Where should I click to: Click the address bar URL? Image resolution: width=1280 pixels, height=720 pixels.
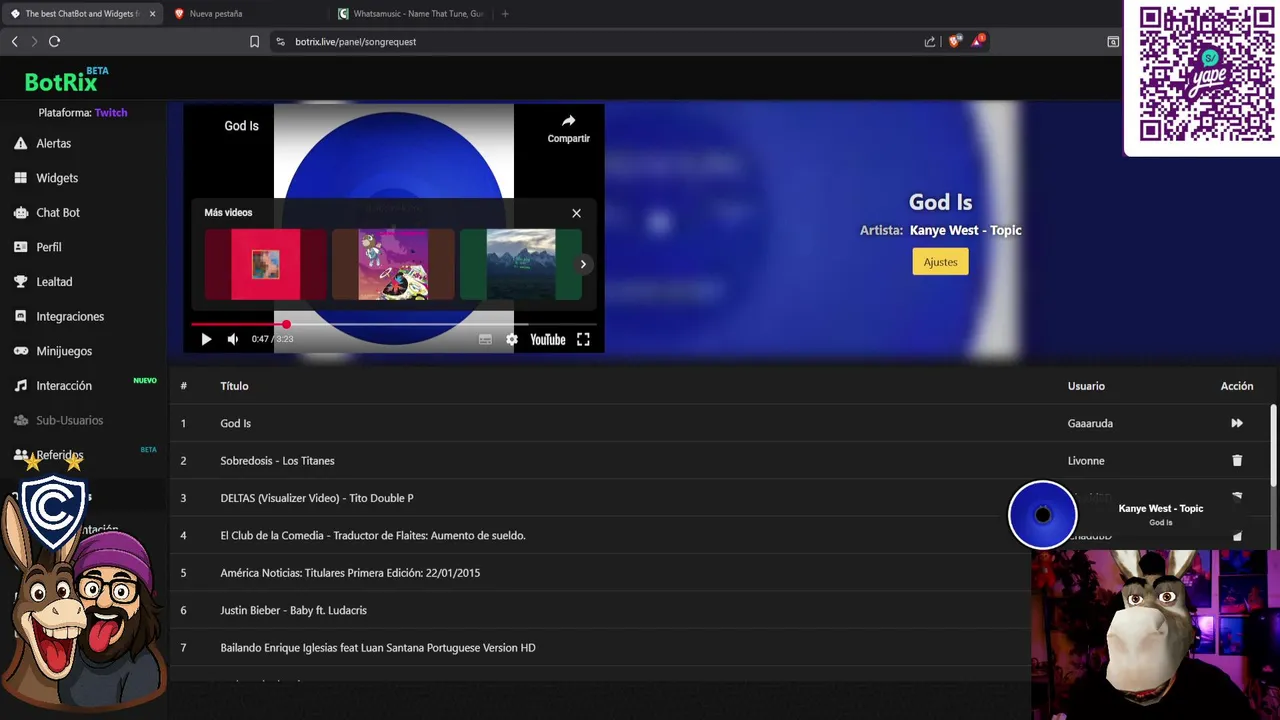click(355, 42)
